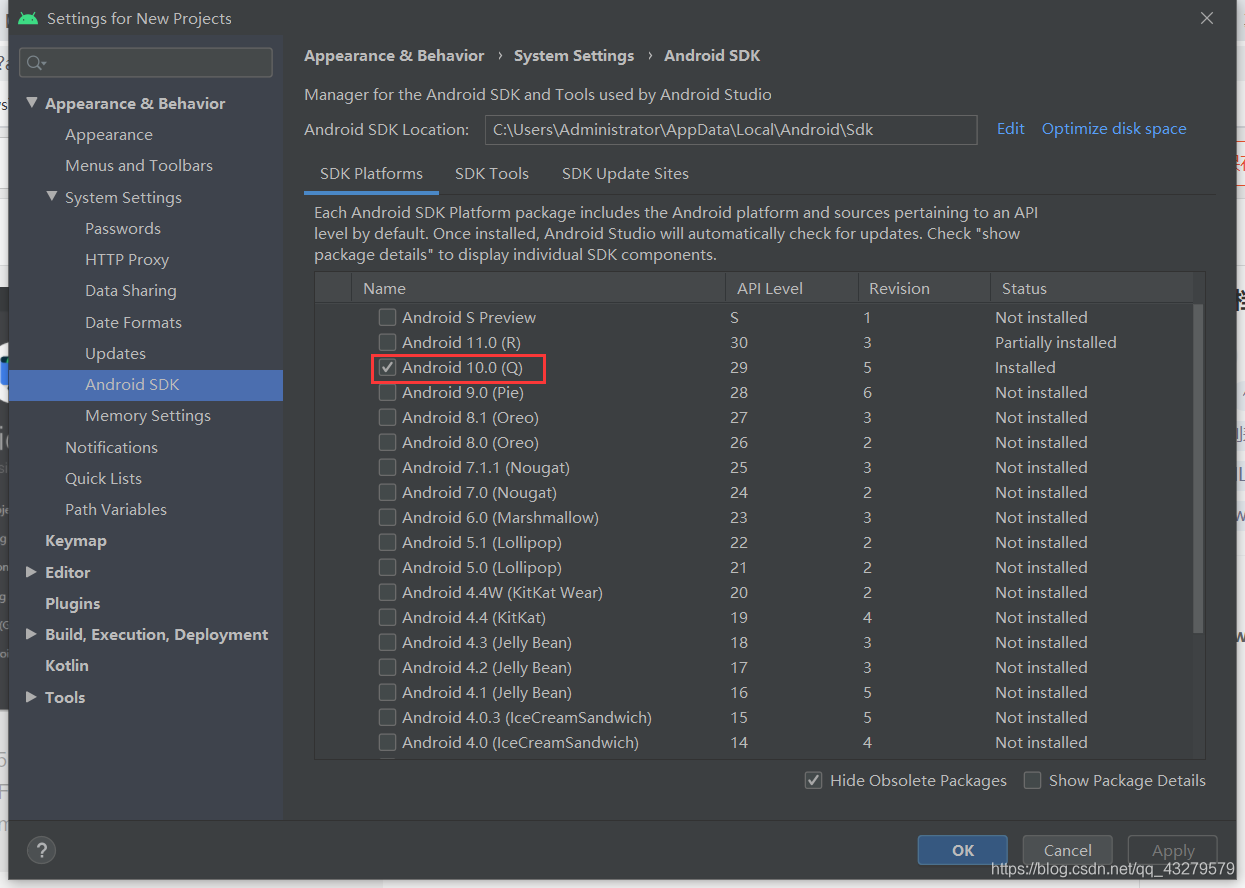This screenshot has width=1245, height=888.
Task: Uncheck the Android 10.0 (Q) checkbox
Action: tap(387, 367)
